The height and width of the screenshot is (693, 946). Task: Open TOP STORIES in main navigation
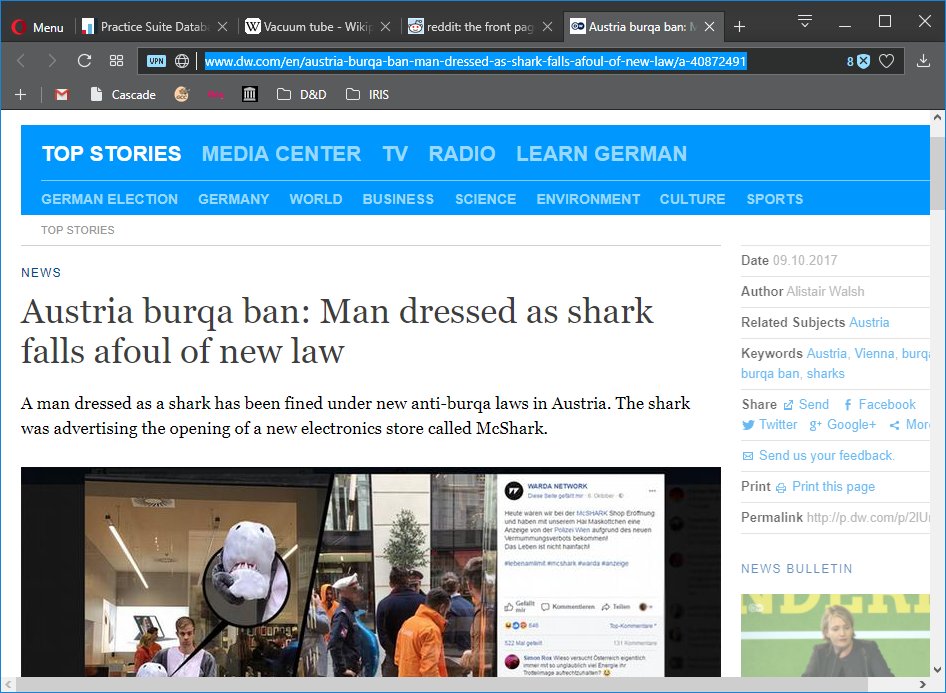pyautogui.click(x=112, y=154)
